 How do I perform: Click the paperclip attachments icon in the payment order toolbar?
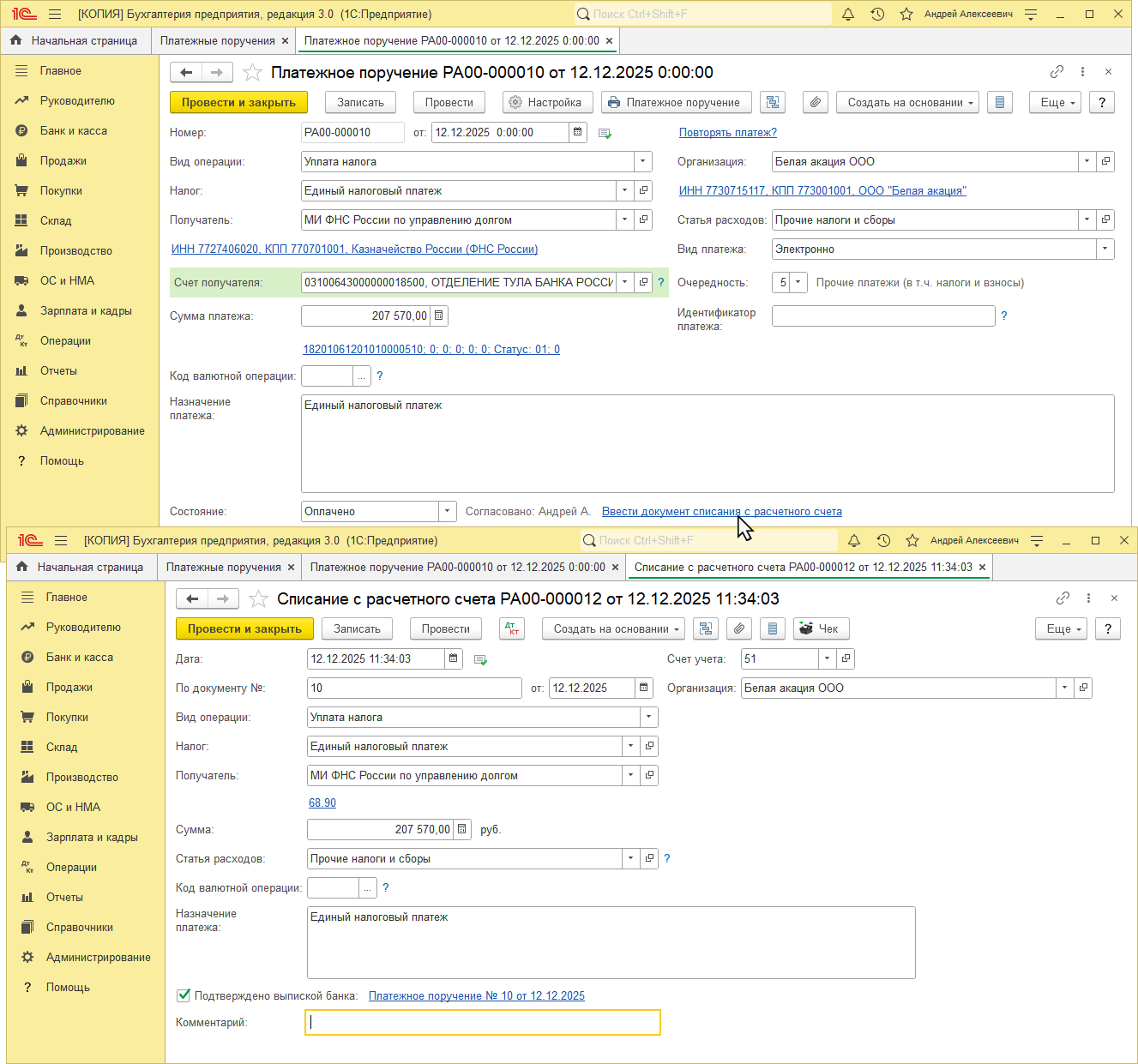(x=816, y=102)
